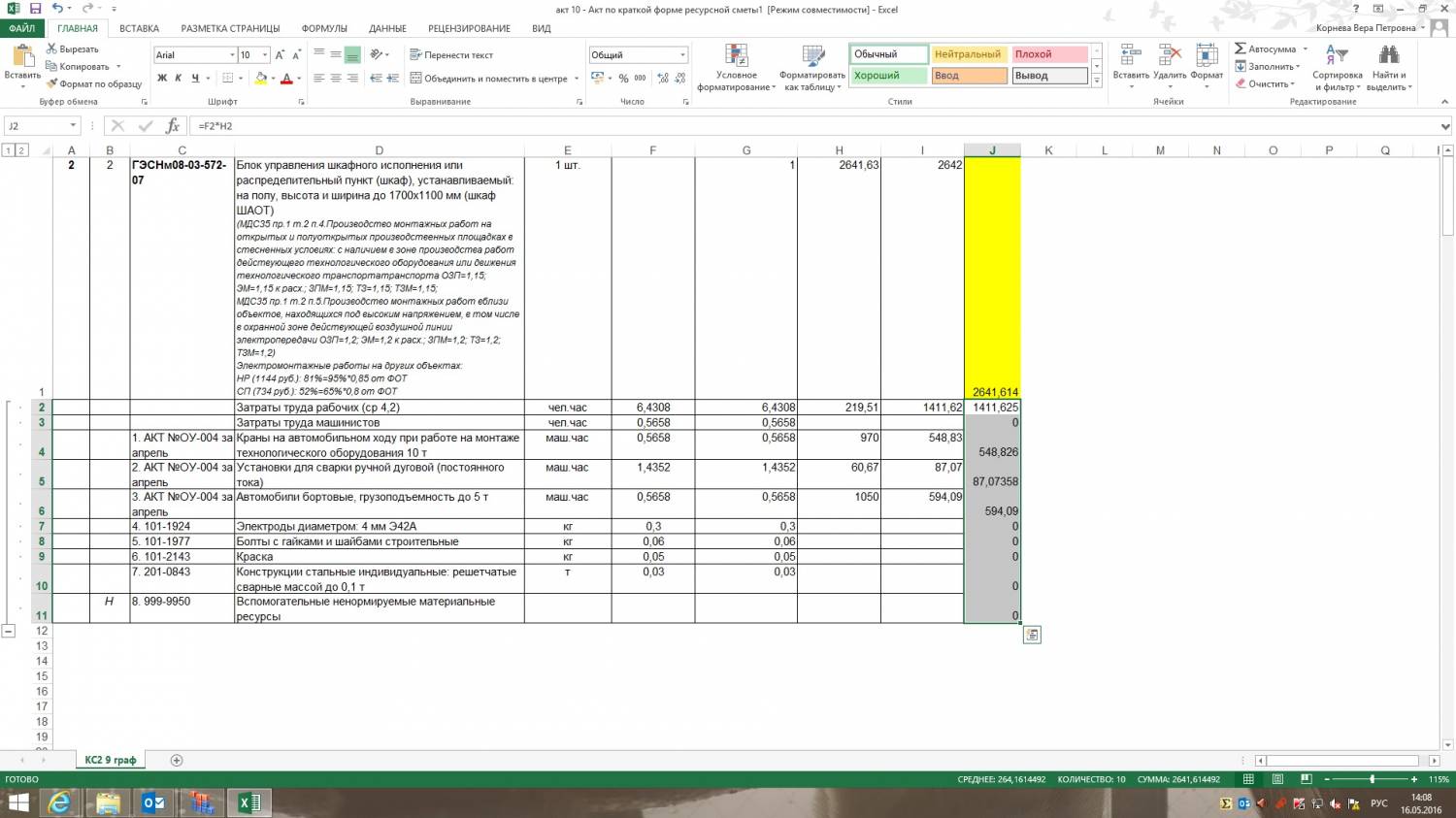Switch to the ВСТАВКА ribbon tab

pyautogui.click(x=139, y=28)
